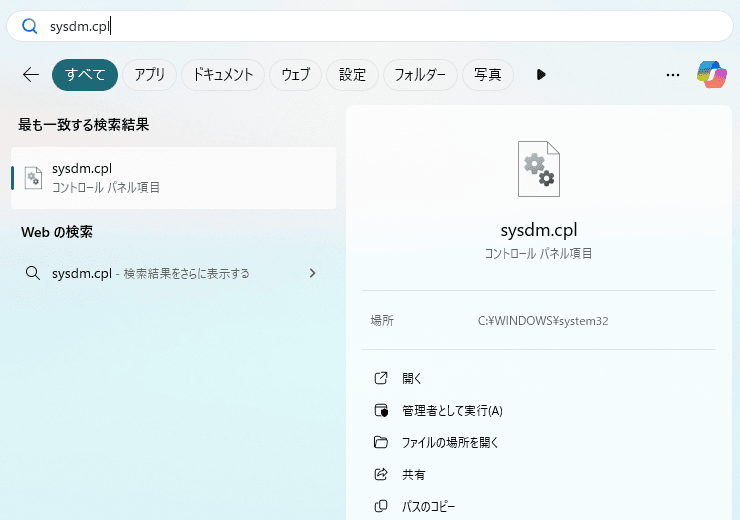The image size is (740, 520).
Task: Click the run-as-administrator shield icon
Action: (x=381, y=410)
